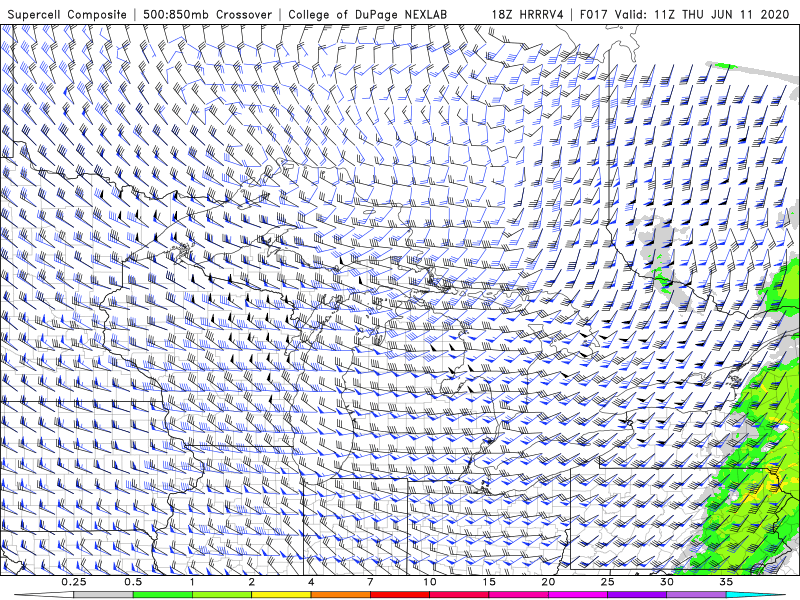Image resolution: width=800 pixels, height=600 pixels.
Task: Select the crimson 10–15 color bar segment
Action: tap(459, 595)
